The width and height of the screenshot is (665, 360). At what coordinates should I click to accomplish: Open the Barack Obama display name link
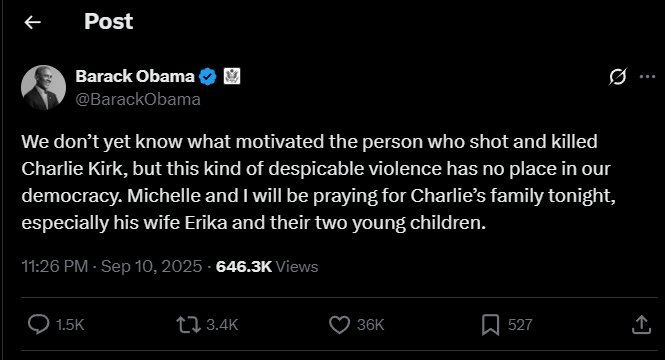pos(135,76)
